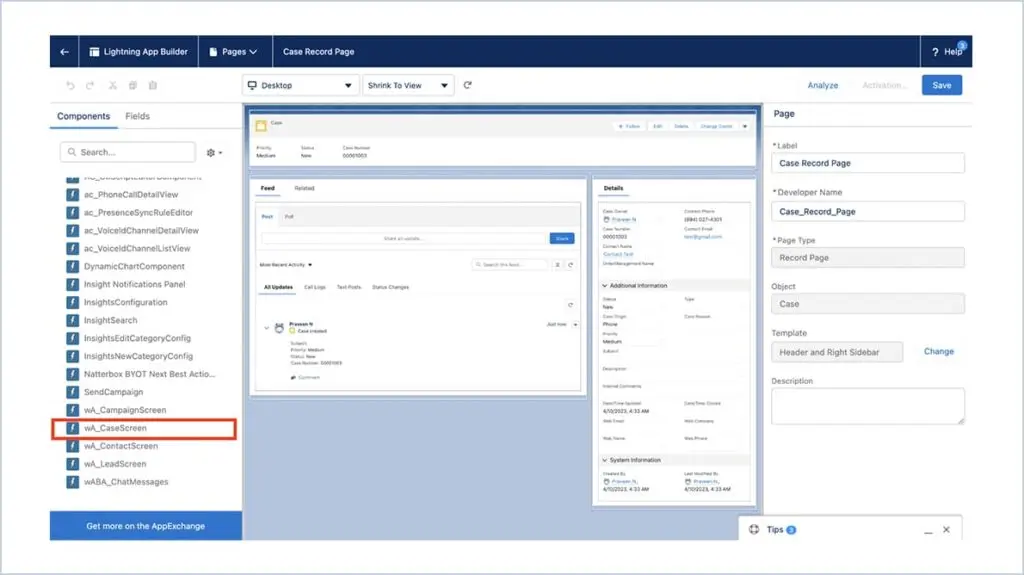Save the Case Record Page
Viewport: 1024px width, 575px height.
[x=942, y=85]
